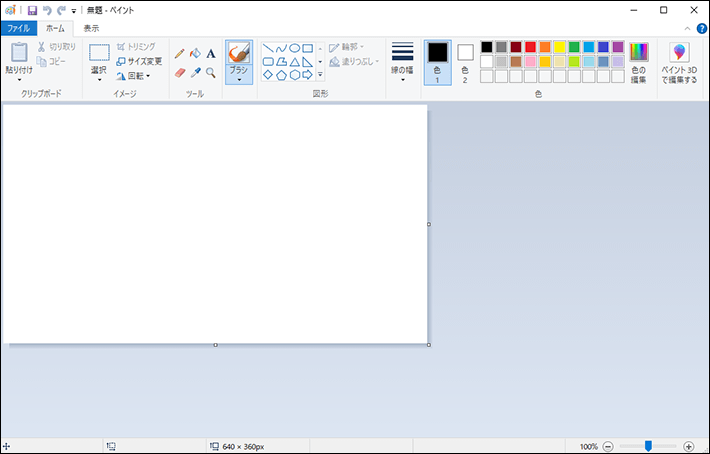Pick the red color swatch in the palette

(x=530, y=47)
